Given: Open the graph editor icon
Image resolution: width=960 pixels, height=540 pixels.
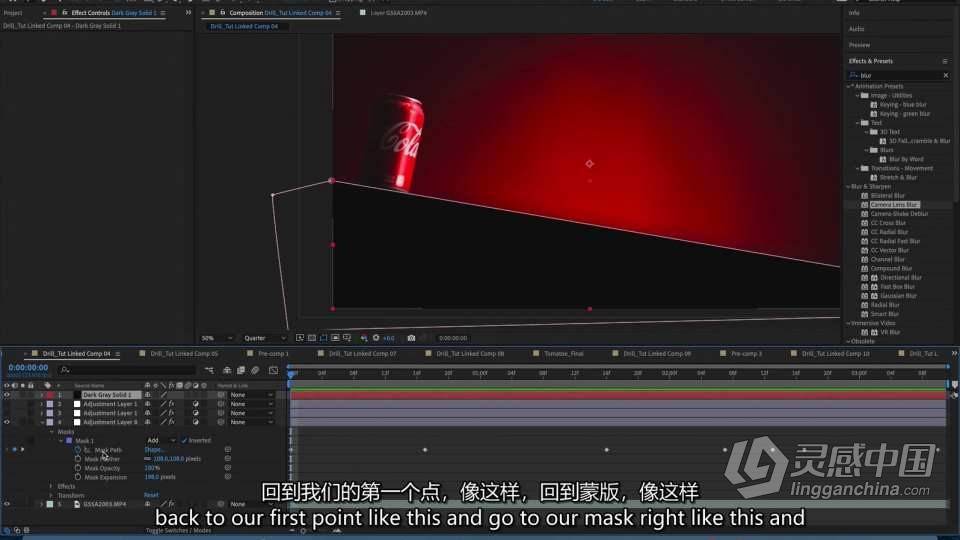Looking at the screenshot, I should [x=273, y=370].
